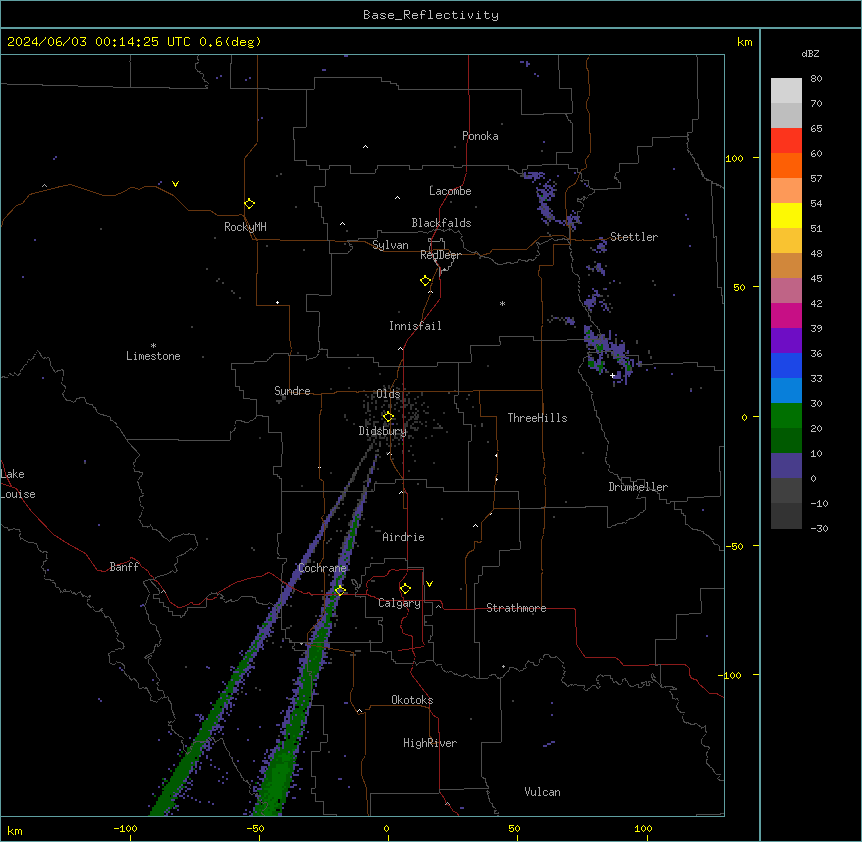Pick the purple 36-39 dBZ legend swatch
Screen dimensions: 862x842
tap(786, 340)
